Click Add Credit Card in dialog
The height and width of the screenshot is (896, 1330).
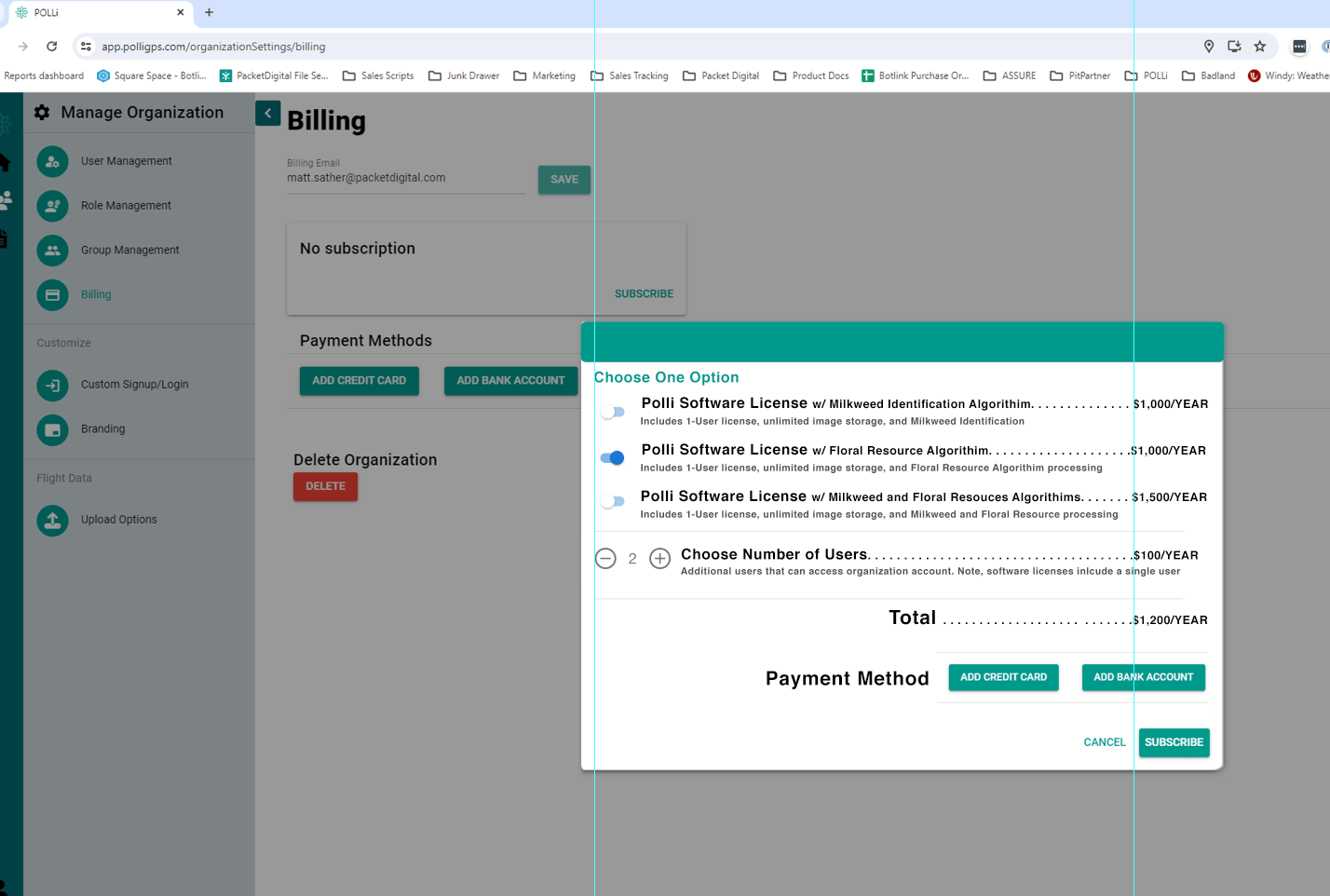click(1003, 677)
